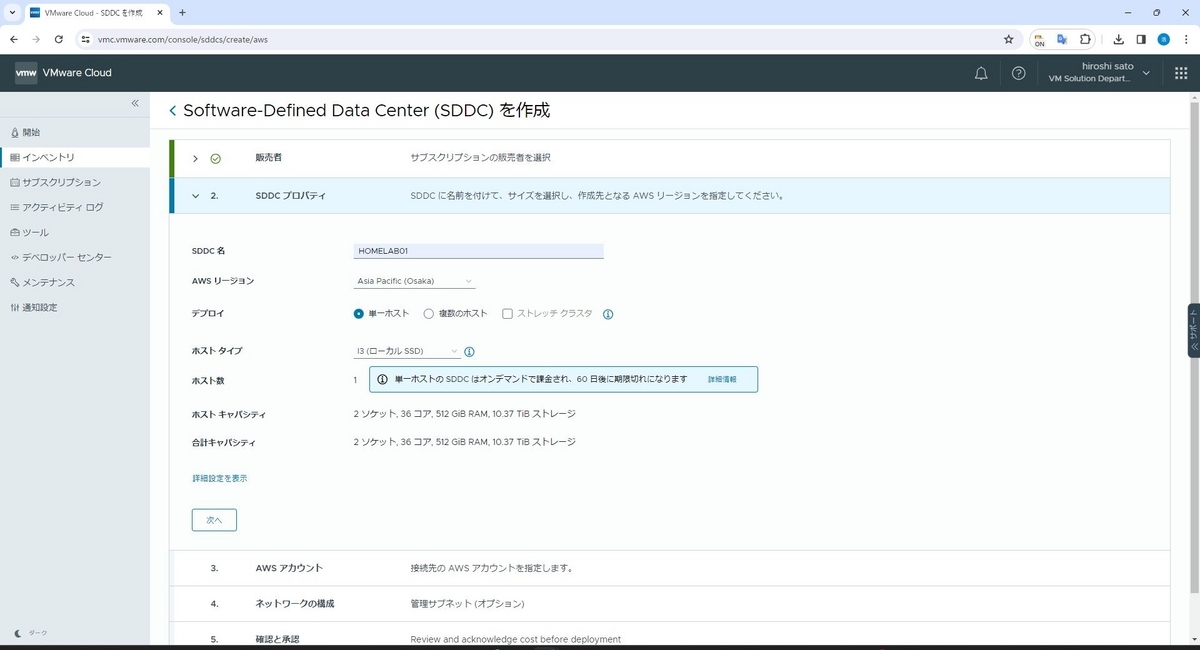Open the Chrome profile avatar

coord(1164,39)
